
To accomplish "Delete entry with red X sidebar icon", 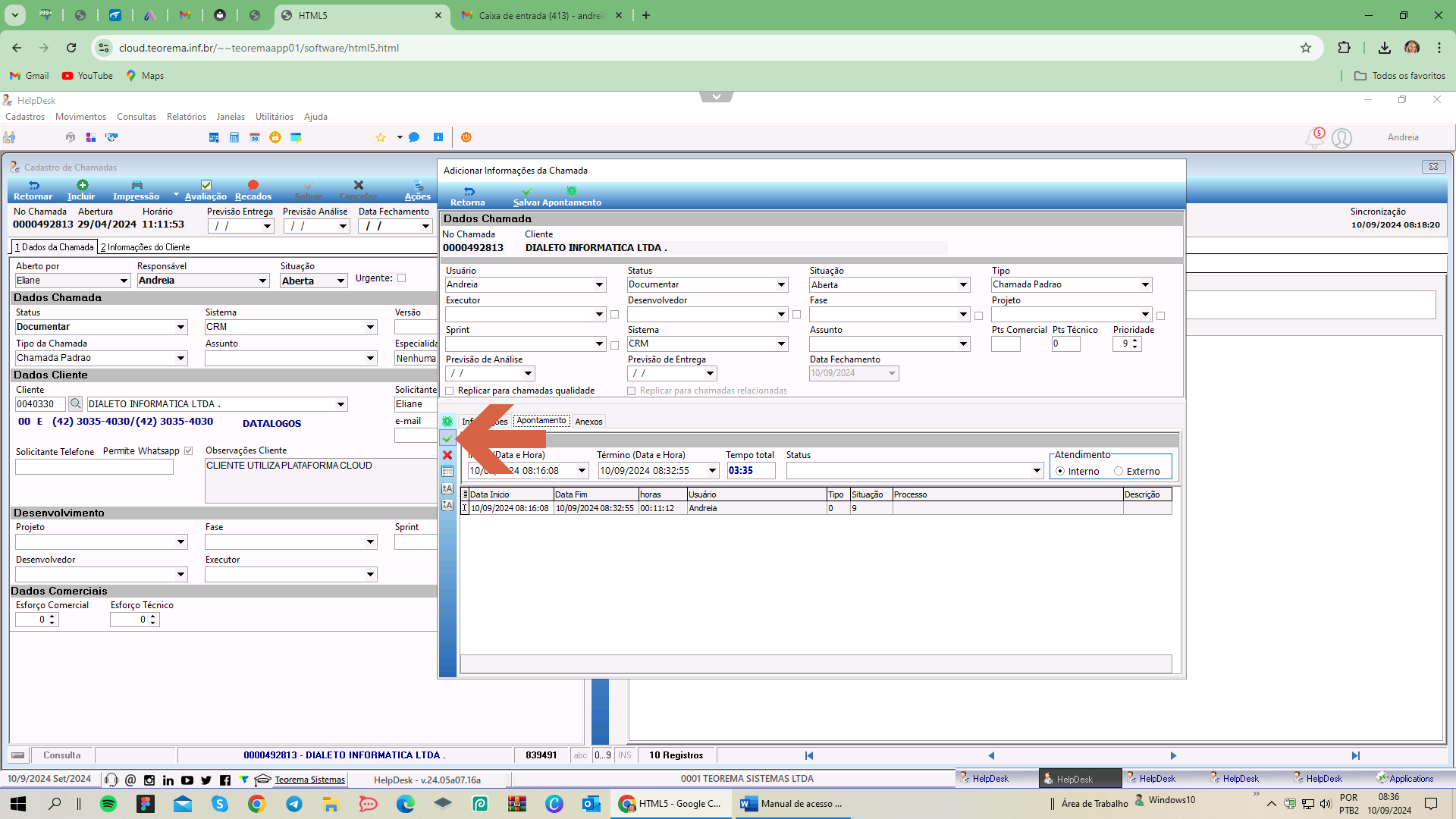I will (447, 455).
